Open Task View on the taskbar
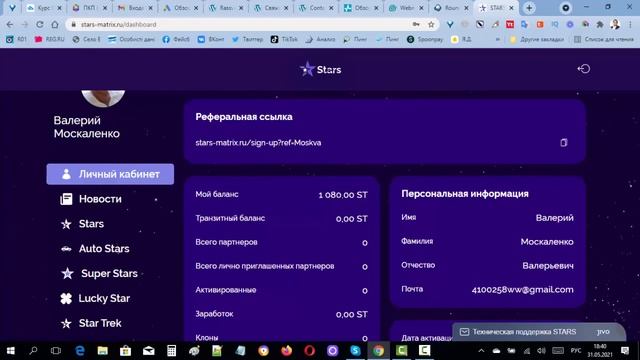Image resolution: width=640 pixels, height=360 pixels. click(56, 351)
